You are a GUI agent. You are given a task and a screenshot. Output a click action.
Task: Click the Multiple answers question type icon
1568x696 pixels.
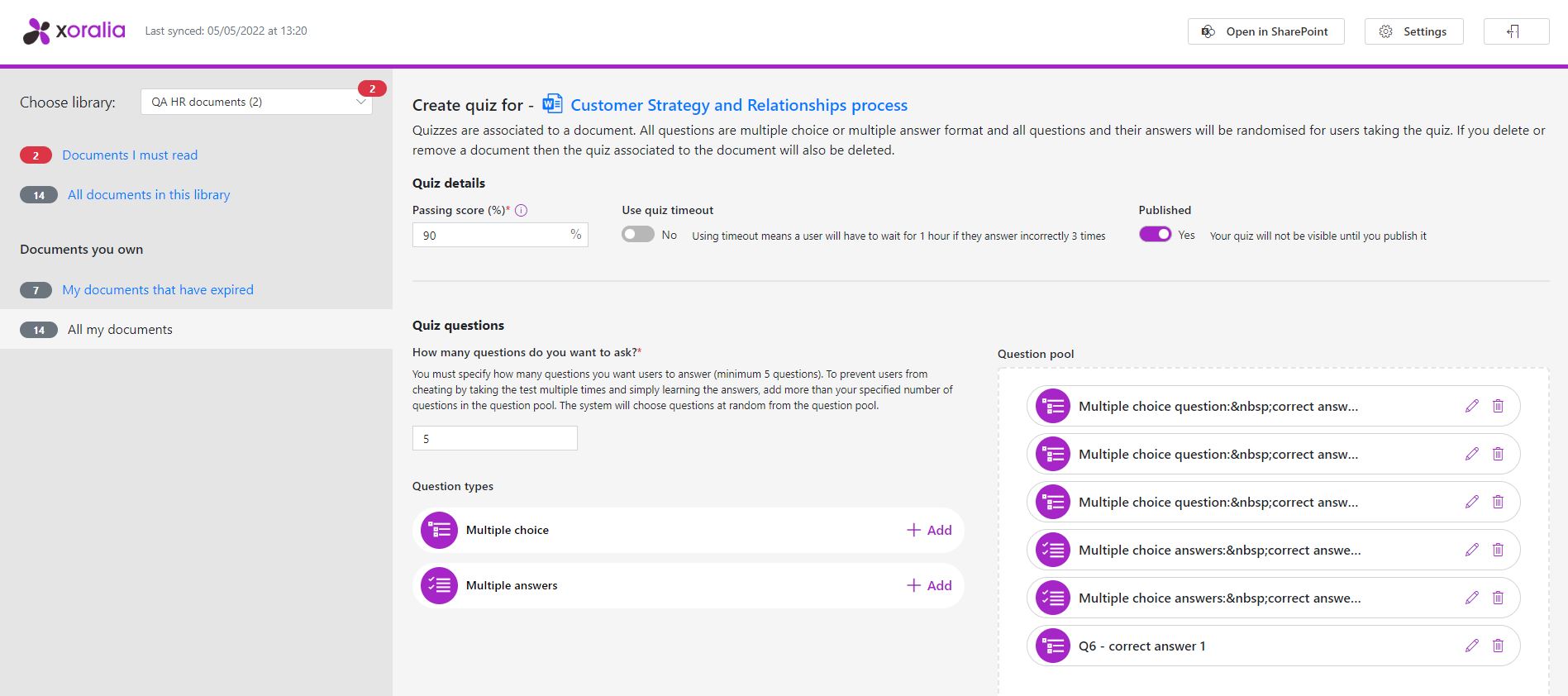click(x=439, y=585)
